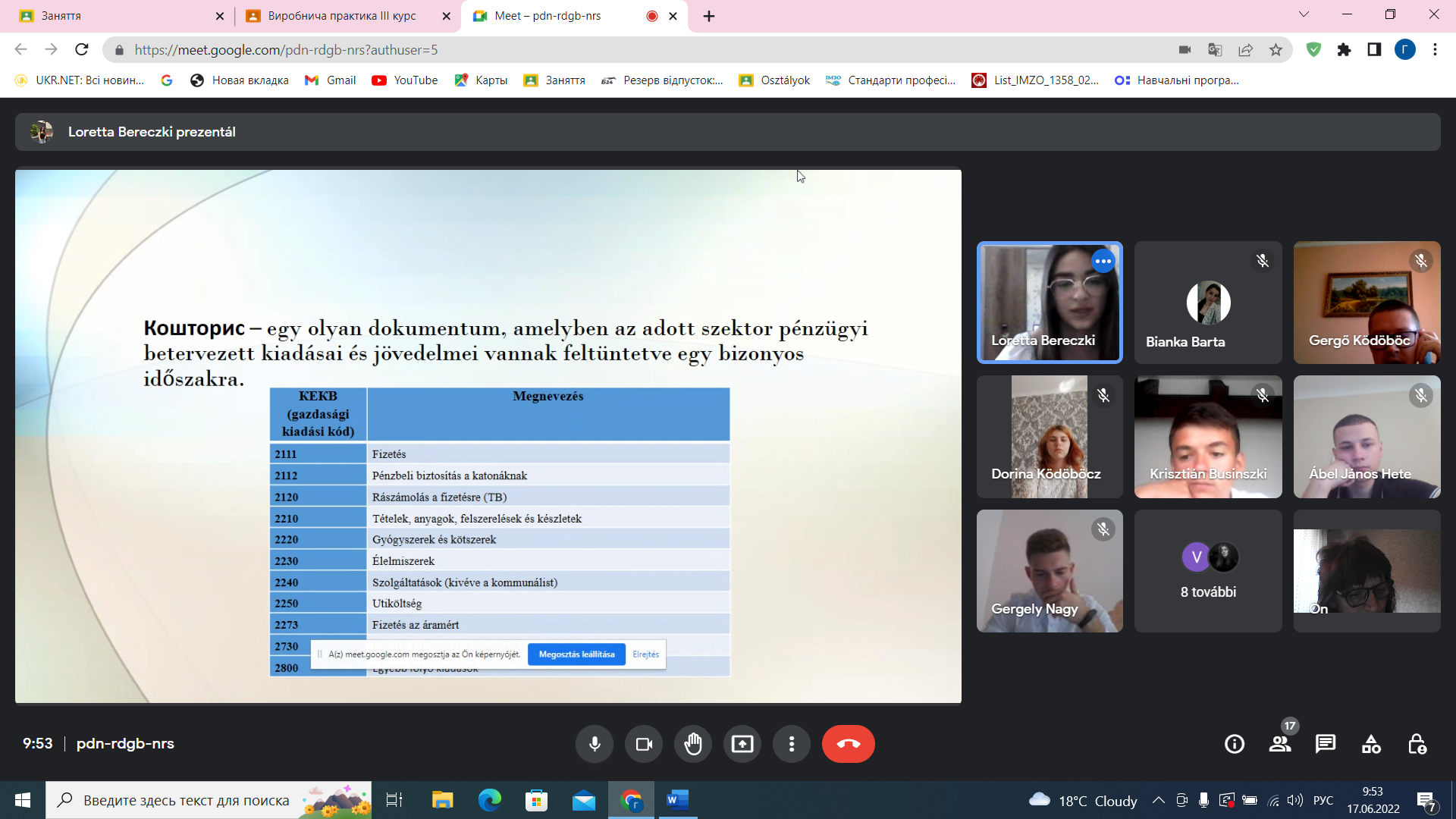The width and height of the screenshot is (1456, 819).
Task: Click the Elrejtés hide link
Action: point(645,654)
